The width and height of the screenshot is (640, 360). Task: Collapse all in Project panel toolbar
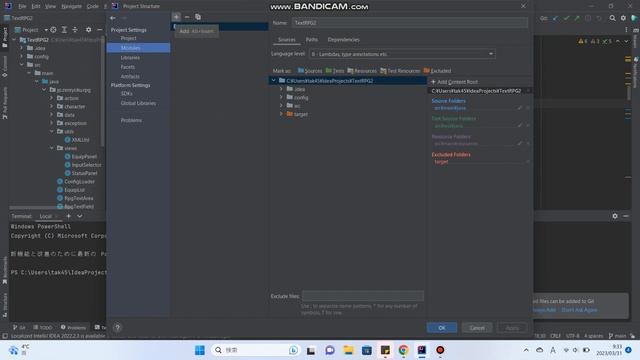[75, 30]
